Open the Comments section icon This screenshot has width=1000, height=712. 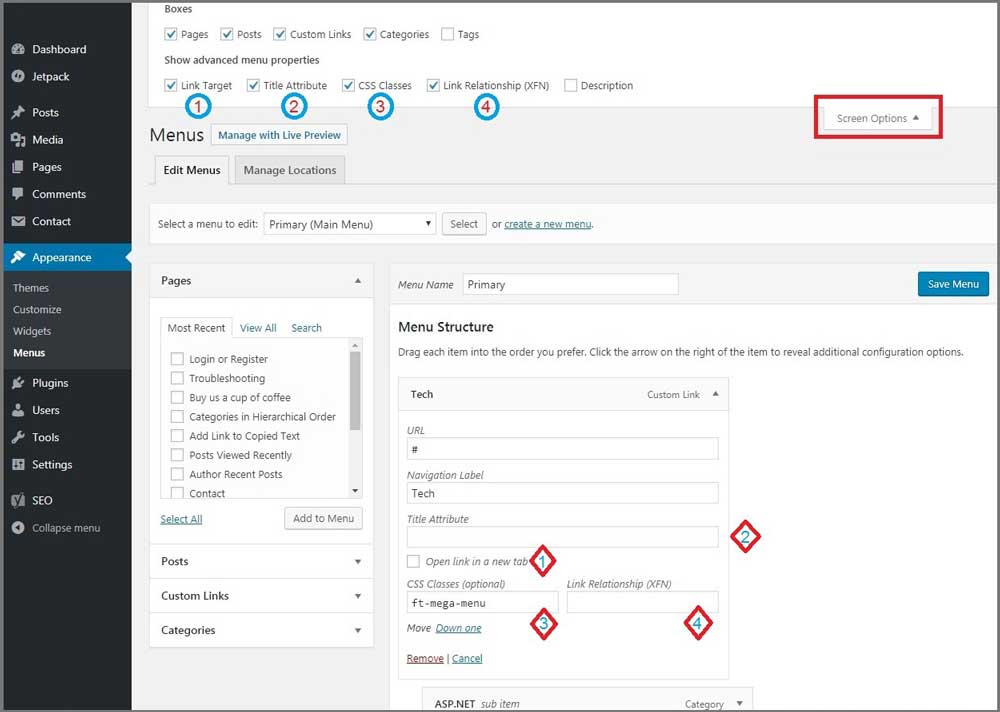(x=17, y=194)
